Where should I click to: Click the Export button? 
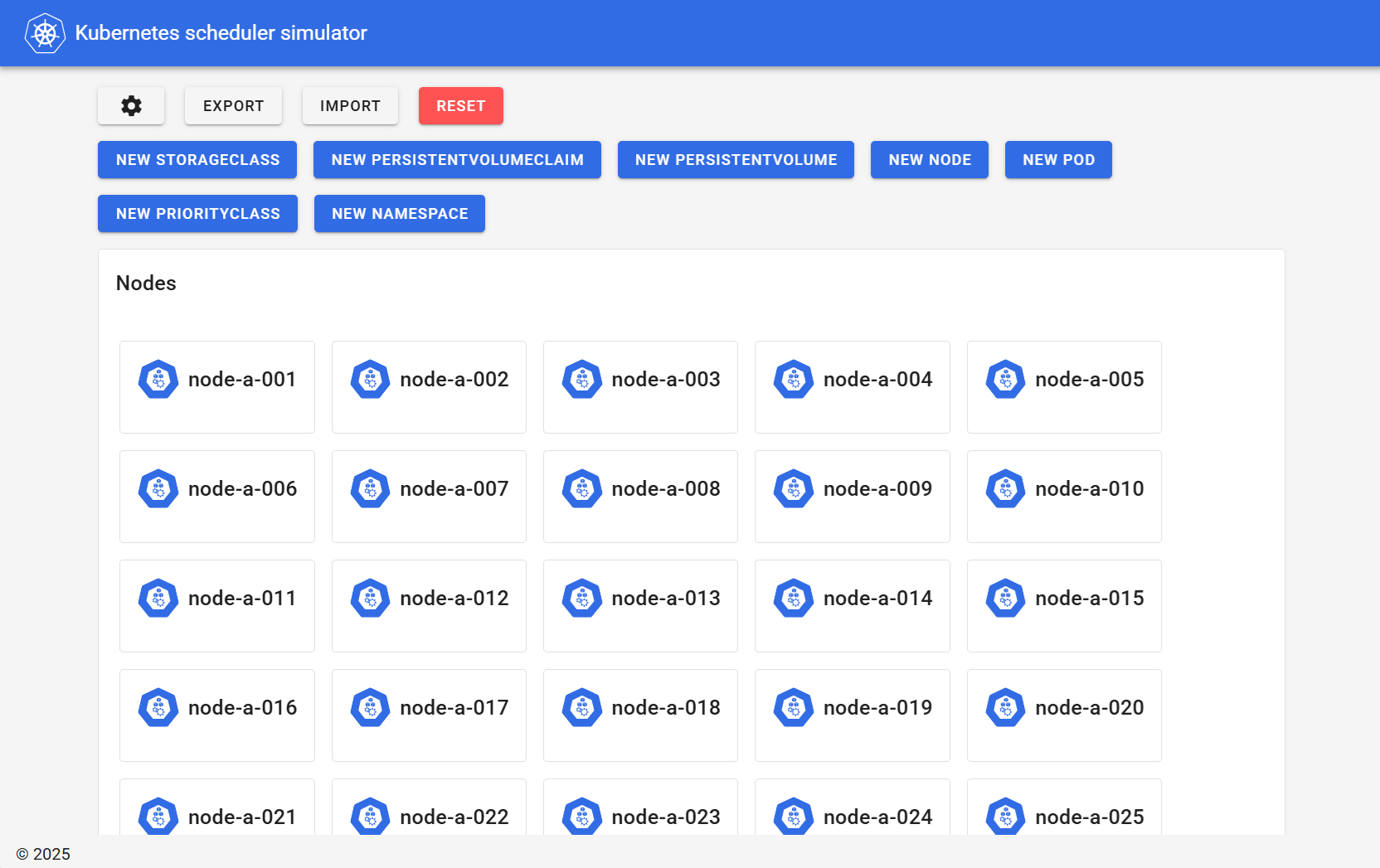point(233,106)
